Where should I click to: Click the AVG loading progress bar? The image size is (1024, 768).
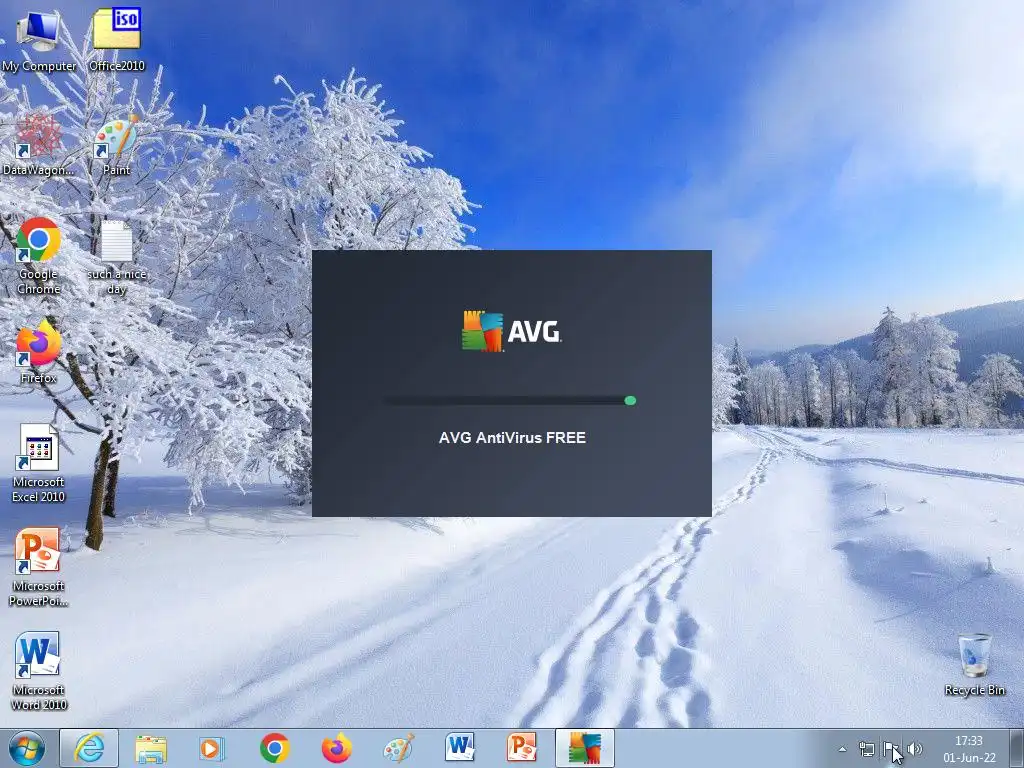tap(510, 400)
